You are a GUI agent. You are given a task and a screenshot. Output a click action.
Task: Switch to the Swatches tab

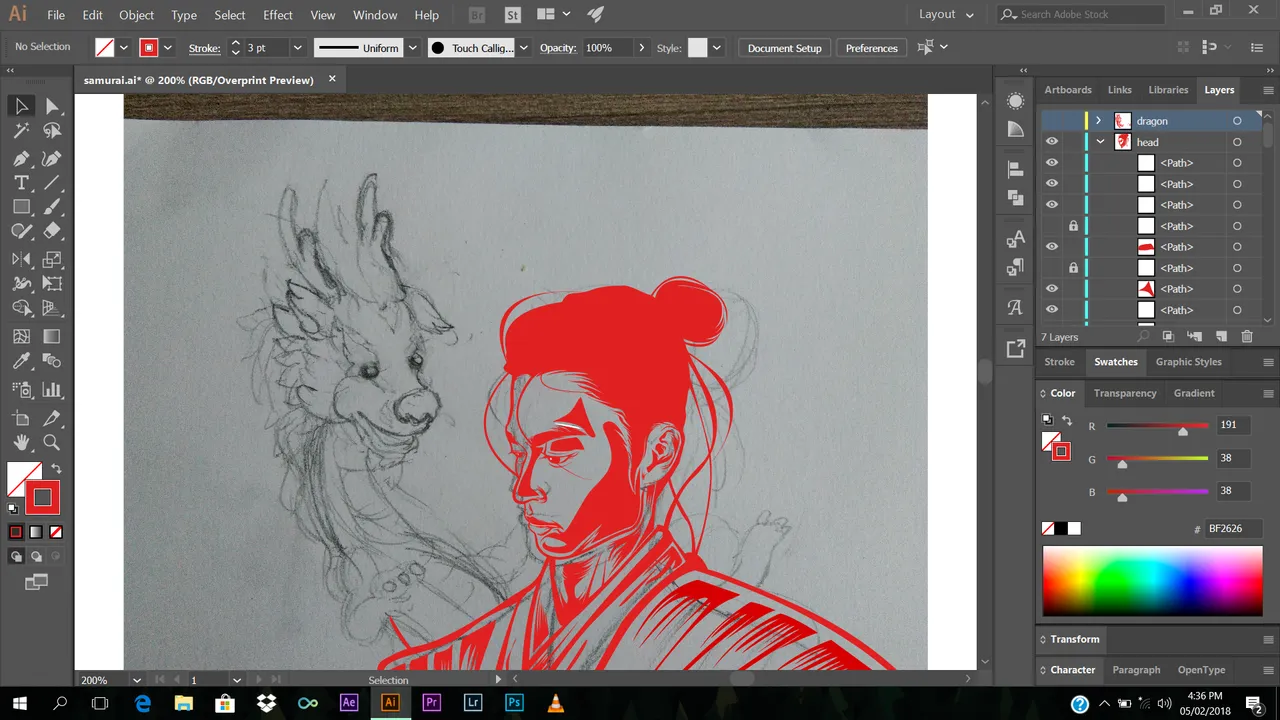pos(1115,362)
